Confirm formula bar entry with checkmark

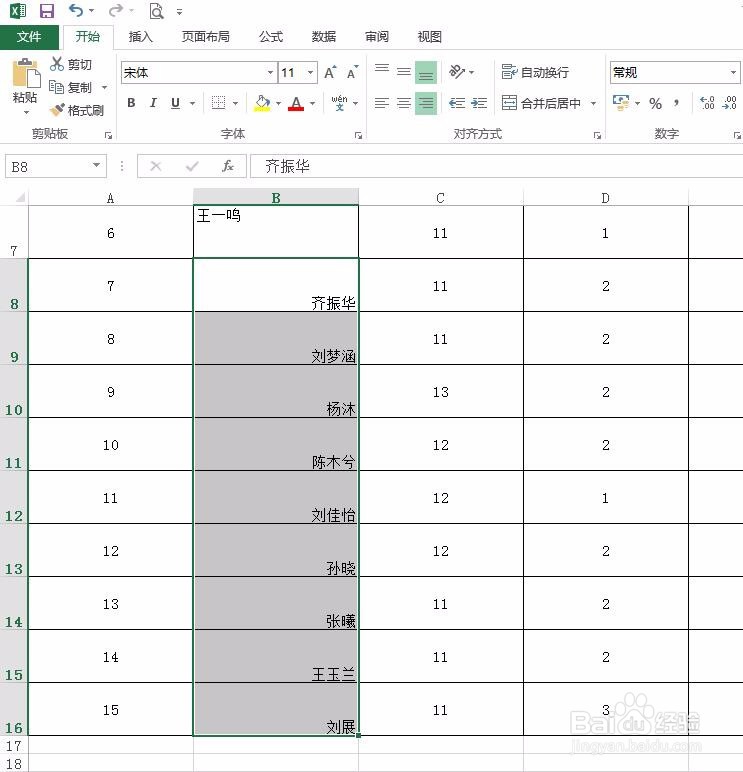(192, 166)
